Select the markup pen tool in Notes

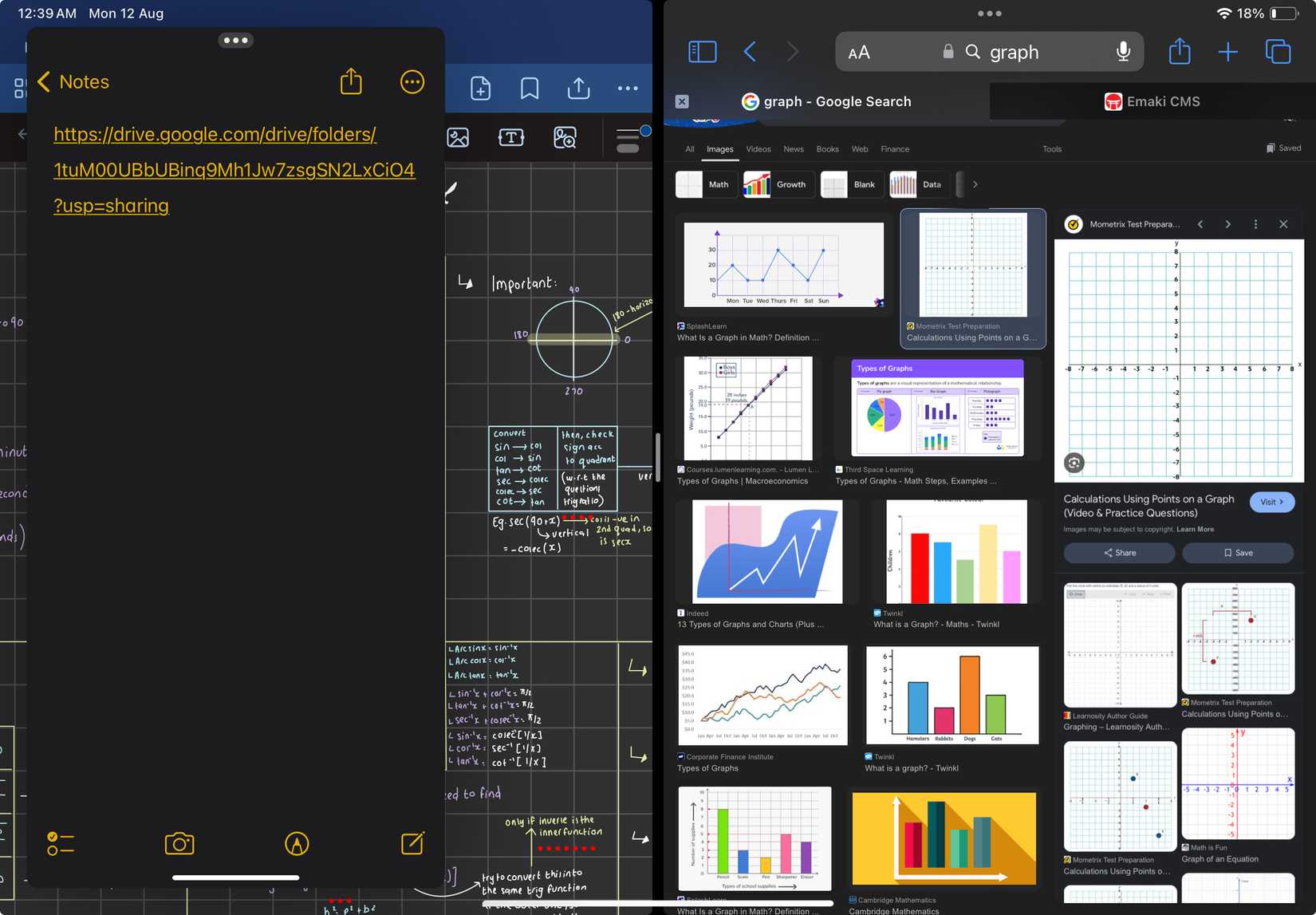[297, 843]
